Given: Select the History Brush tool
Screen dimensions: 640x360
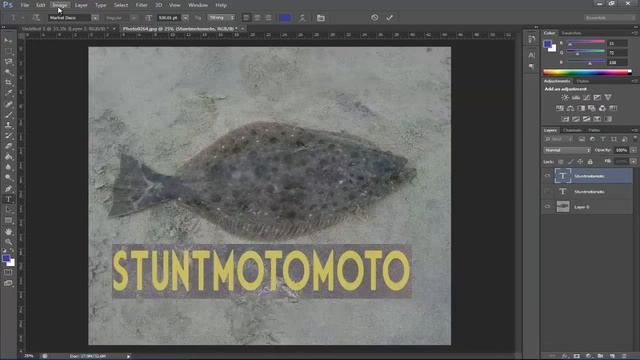Looking at the screenshot, I should click(8, 136).
